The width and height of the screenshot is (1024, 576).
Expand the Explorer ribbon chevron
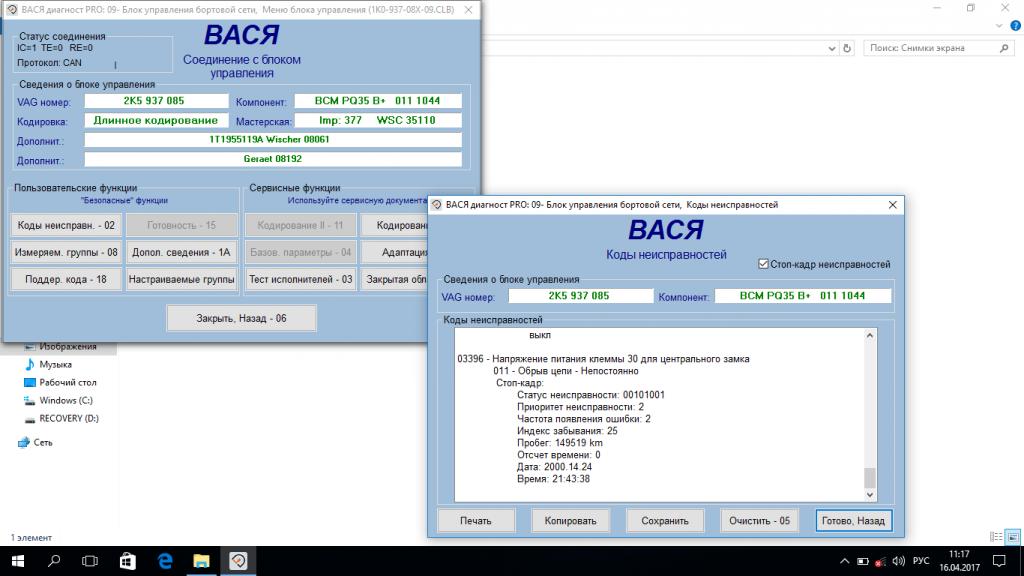click(x=999, y=26)
